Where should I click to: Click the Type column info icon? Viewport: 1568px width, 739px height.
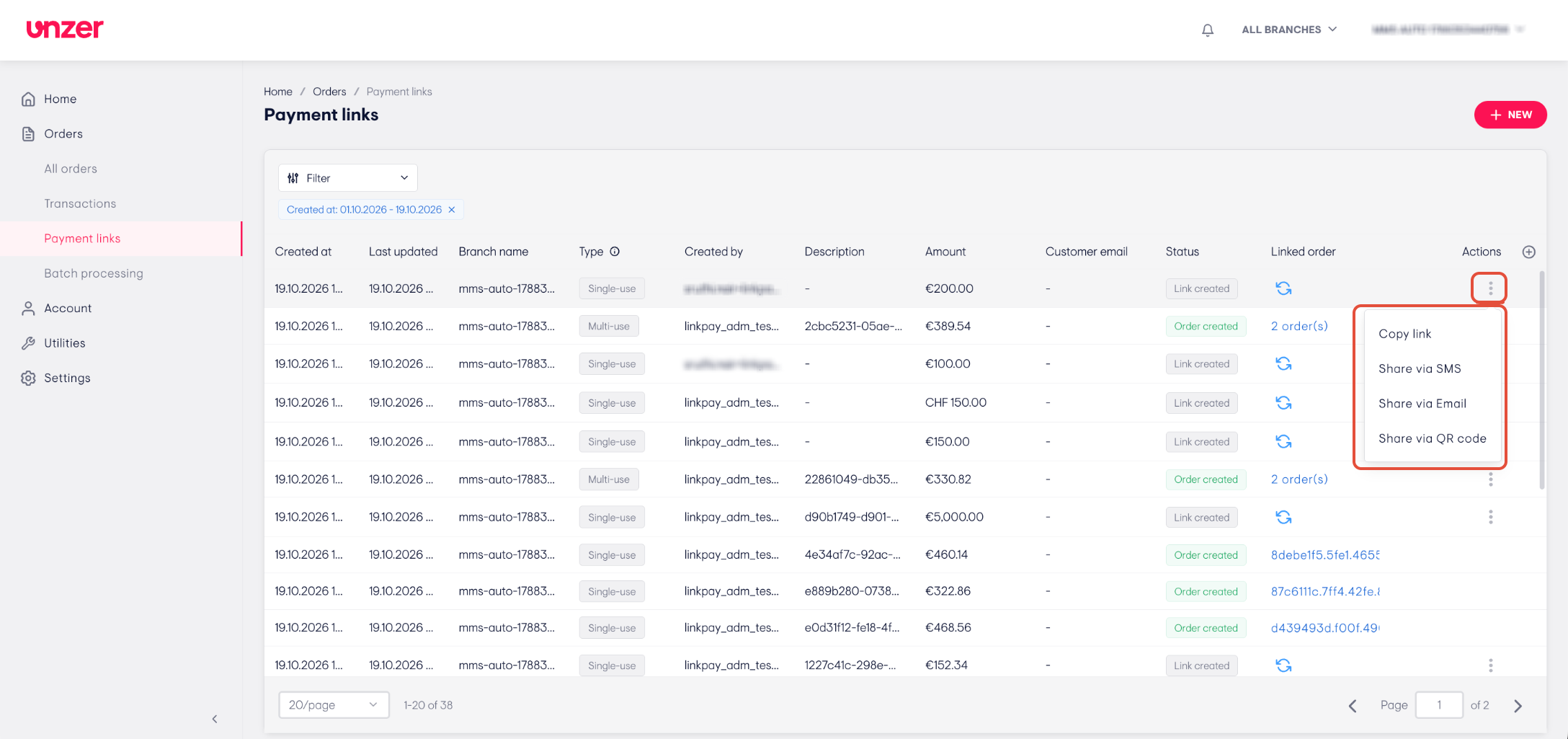(x=615, y=252)
